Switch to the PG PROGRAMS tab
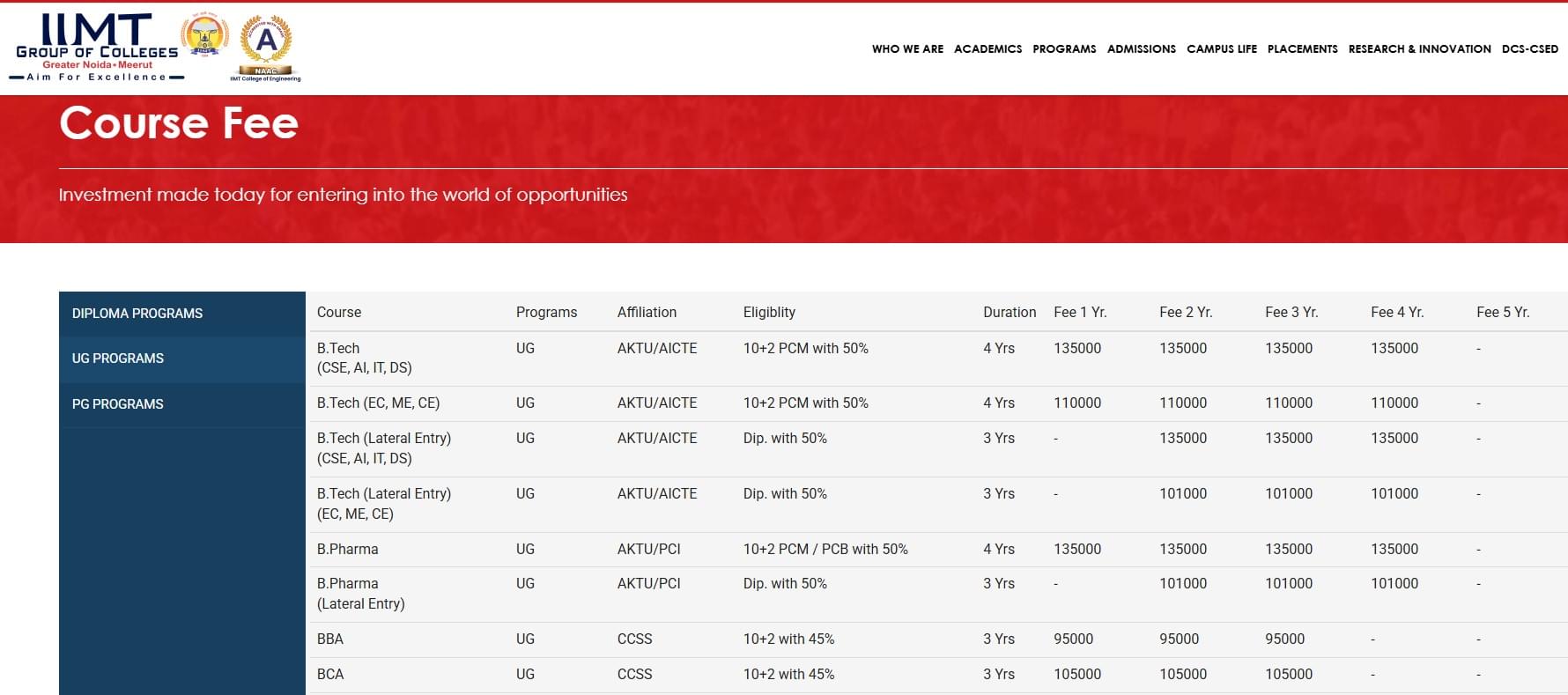 coord(118,404)
